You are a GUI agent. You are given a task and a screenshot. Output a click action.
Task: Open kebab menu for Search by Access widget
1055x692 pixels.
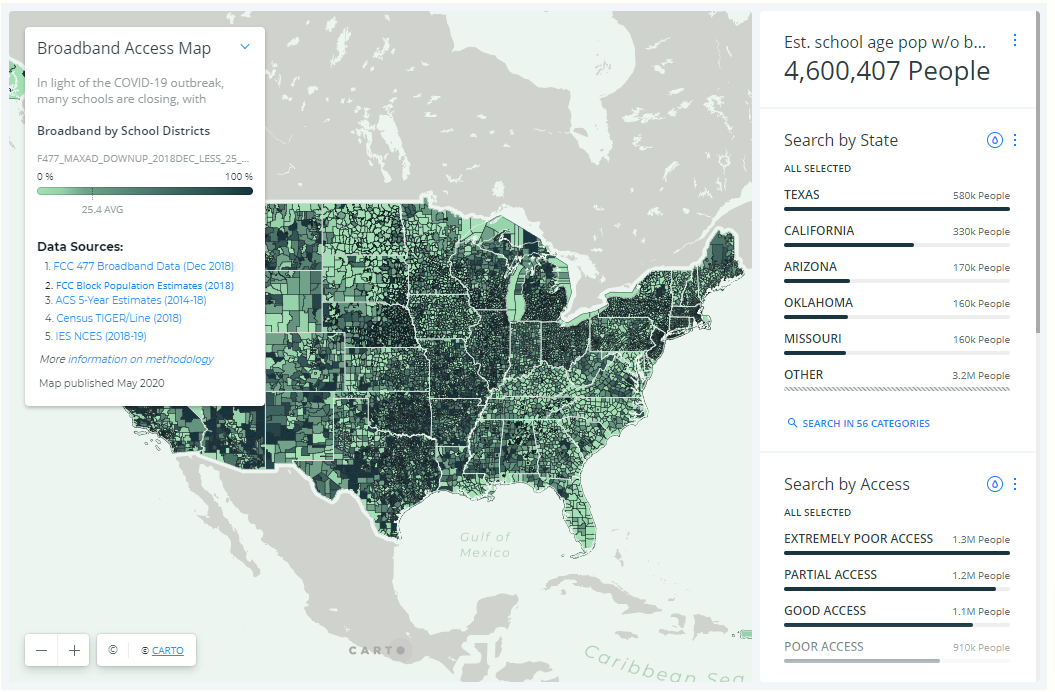[x=1015, y=484]
